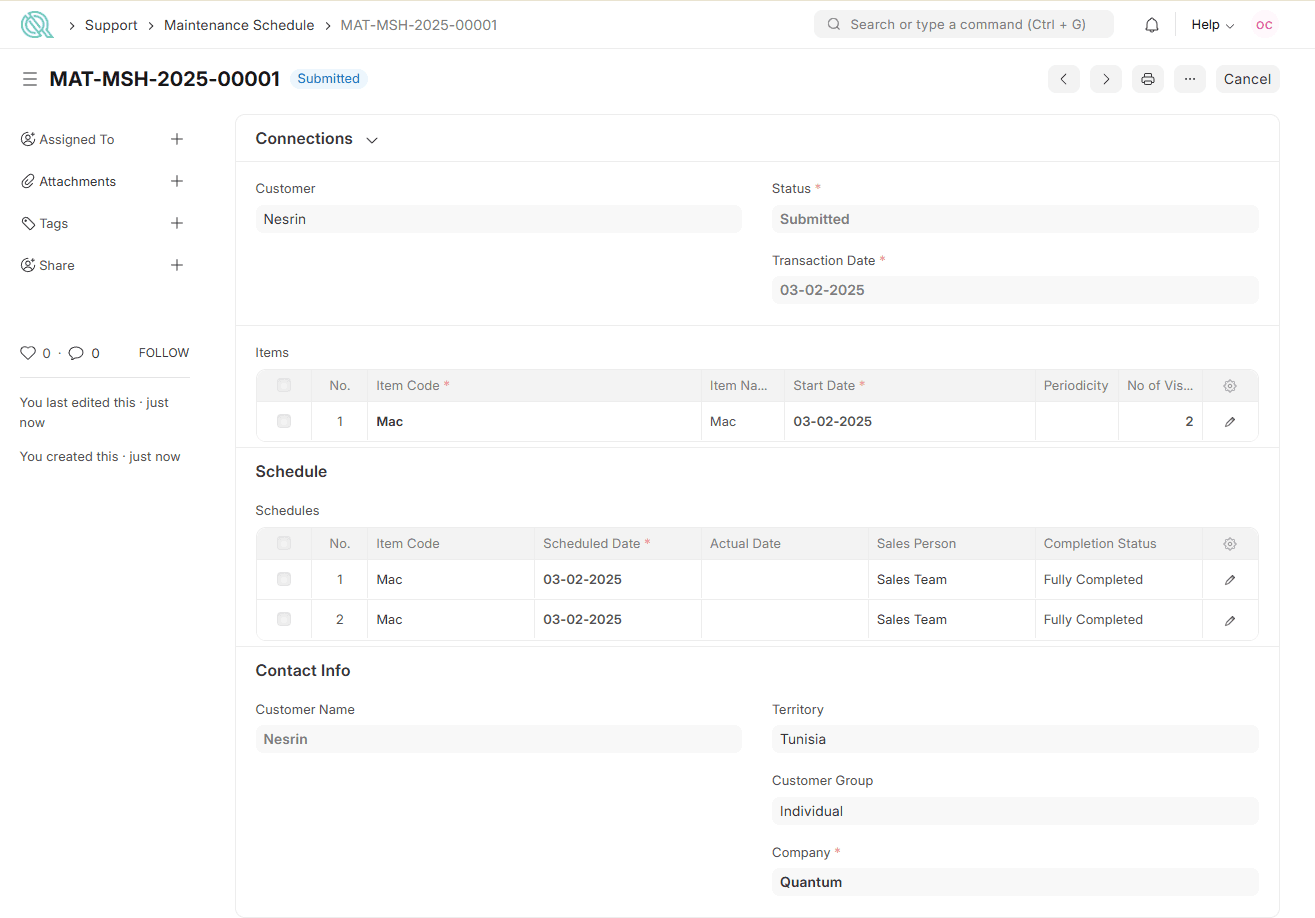Add an attachment with plus icon

click(177, 181)
